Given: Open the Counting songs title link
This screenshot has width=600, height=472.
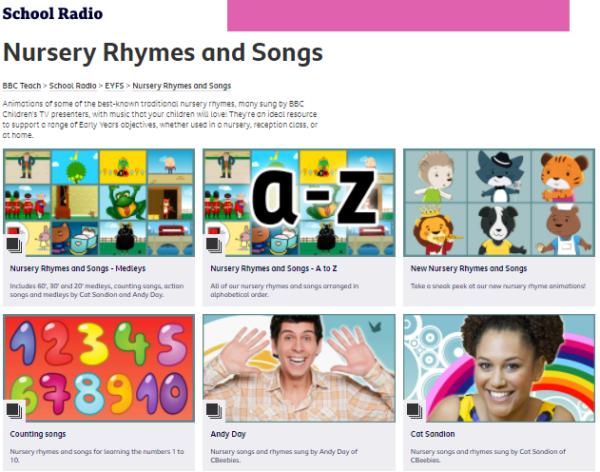Looking at the screenshot, I should 38,434.
